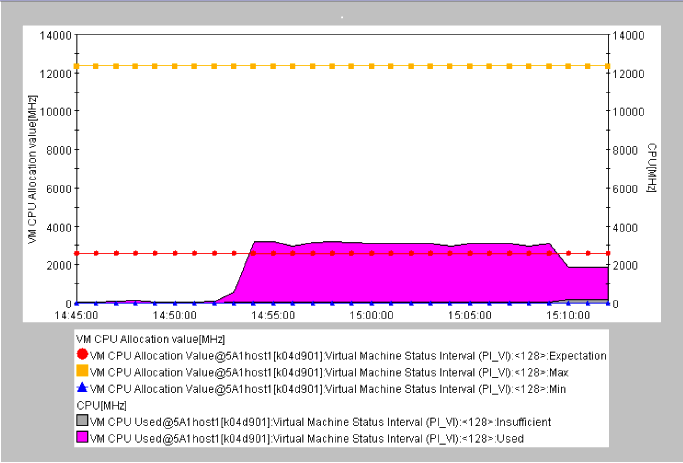Click the left axis 6000 label
This screenshot has width=683, height=463.
(59, 189)
